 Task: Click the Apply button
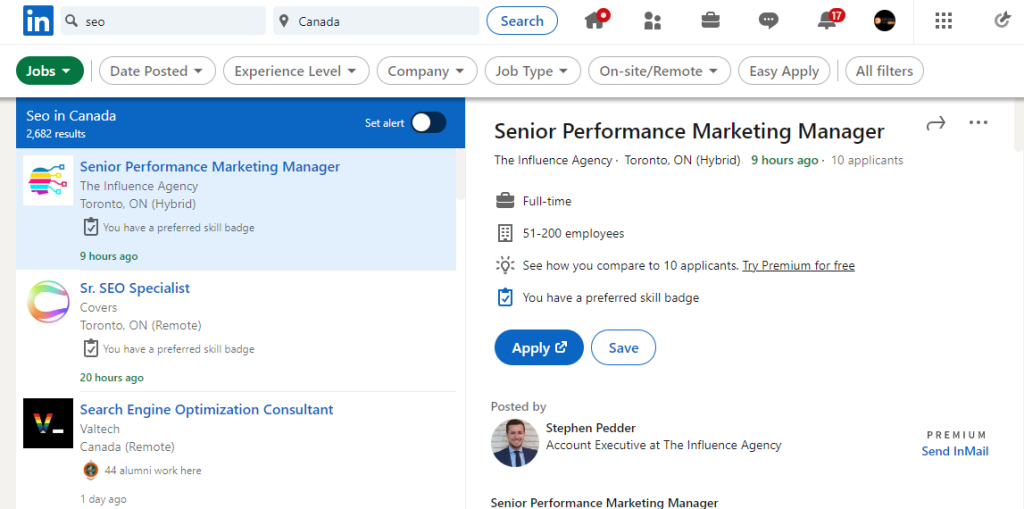click(x=539, y=348)
